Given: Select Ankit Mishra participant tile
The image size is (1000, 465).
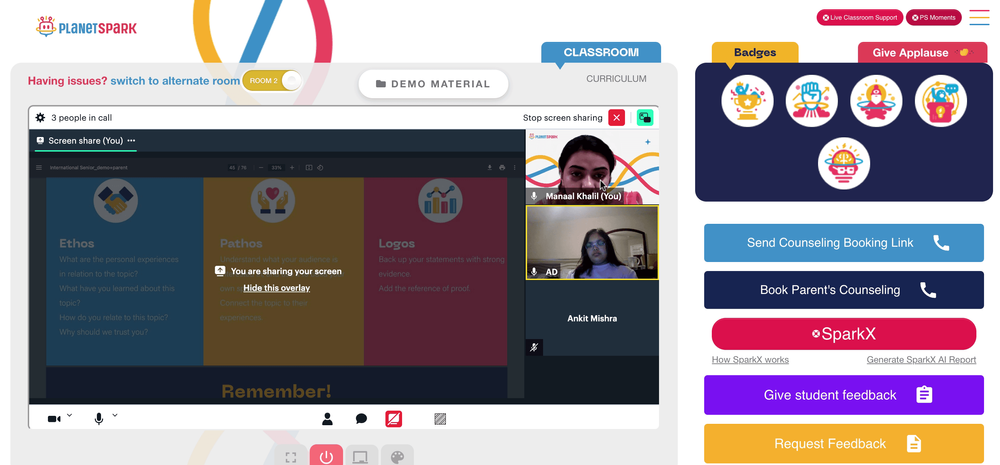Looking at the screenshot, I should 592,318.
